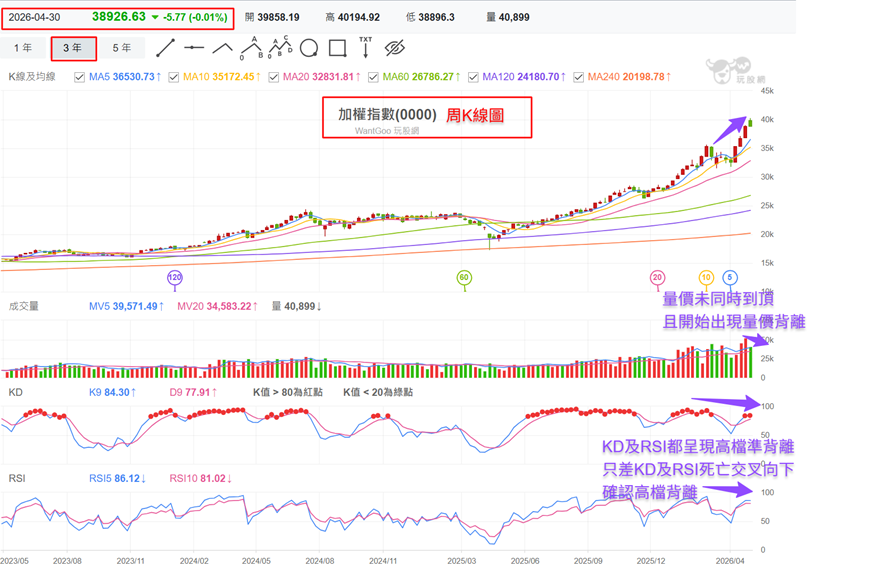Select the circle drawing tool
870x568 pixels.
[308, 48]
